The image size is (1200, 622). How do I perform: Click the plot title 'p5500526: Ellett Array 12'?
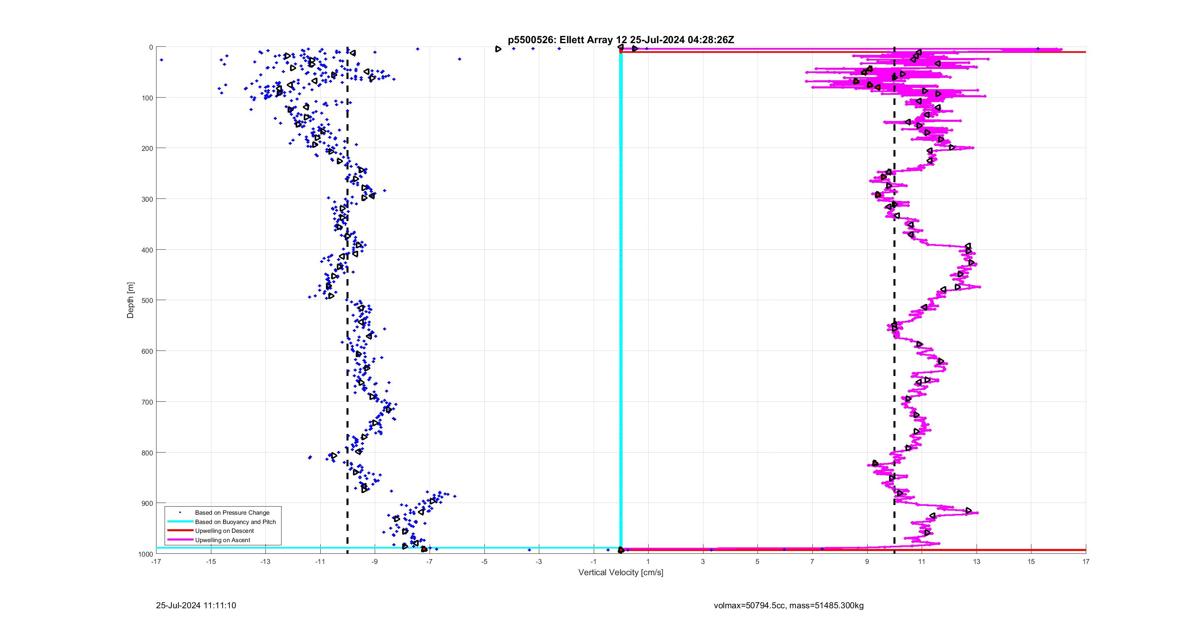point(569,39)
